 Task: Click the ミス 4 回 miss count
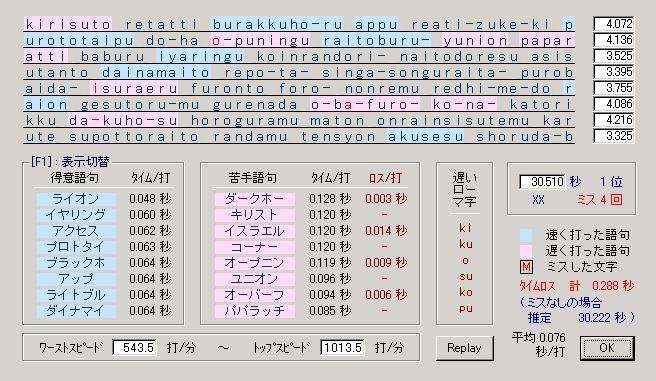(x=599, y=200)
